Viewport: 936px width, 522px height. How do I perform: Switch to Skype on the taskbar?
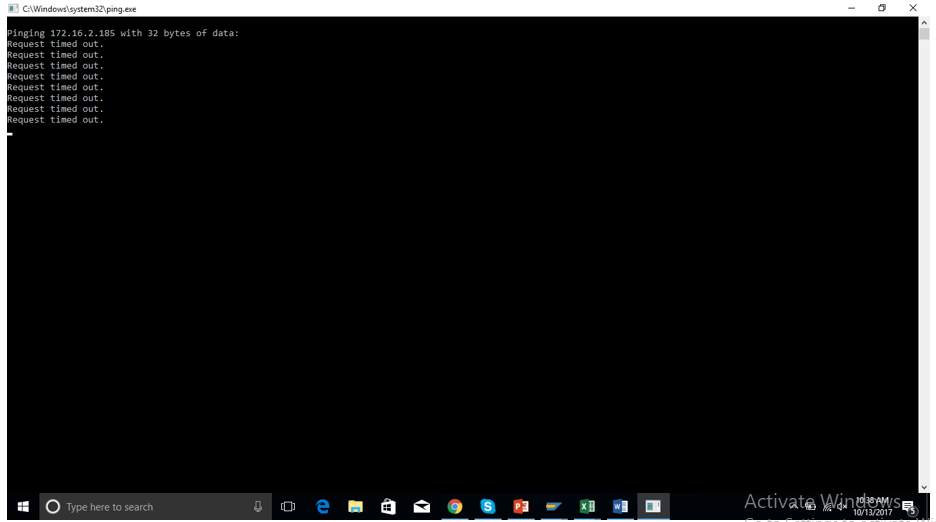point(488,506)
